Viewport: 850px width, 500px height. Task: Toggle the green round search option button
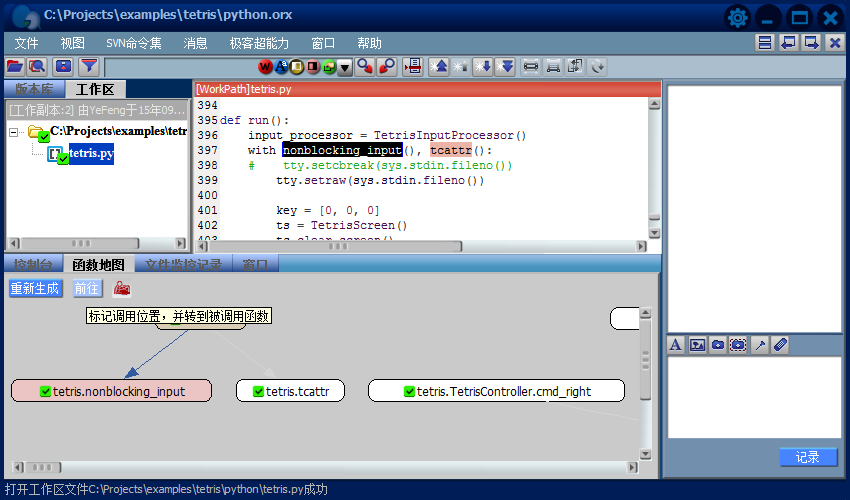(x=329, y=67)
